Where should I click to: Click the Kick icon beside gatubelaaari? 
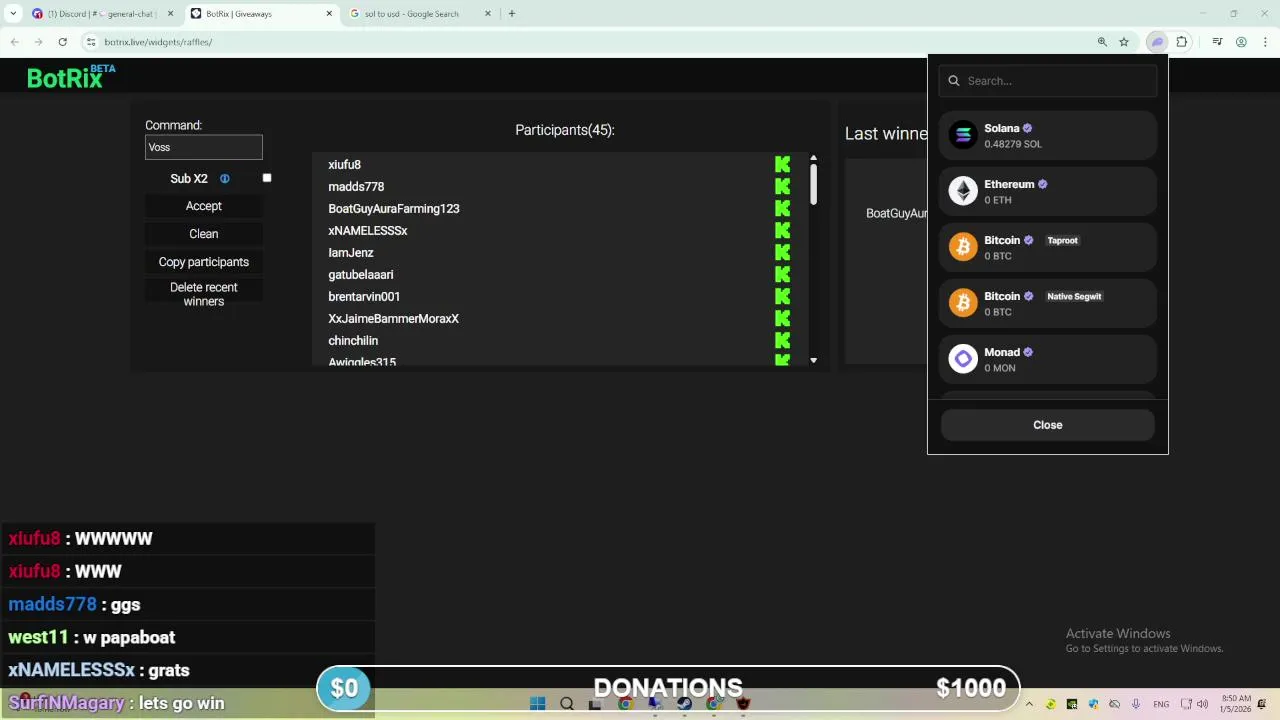pyautogui.click(x=782, y=274)
